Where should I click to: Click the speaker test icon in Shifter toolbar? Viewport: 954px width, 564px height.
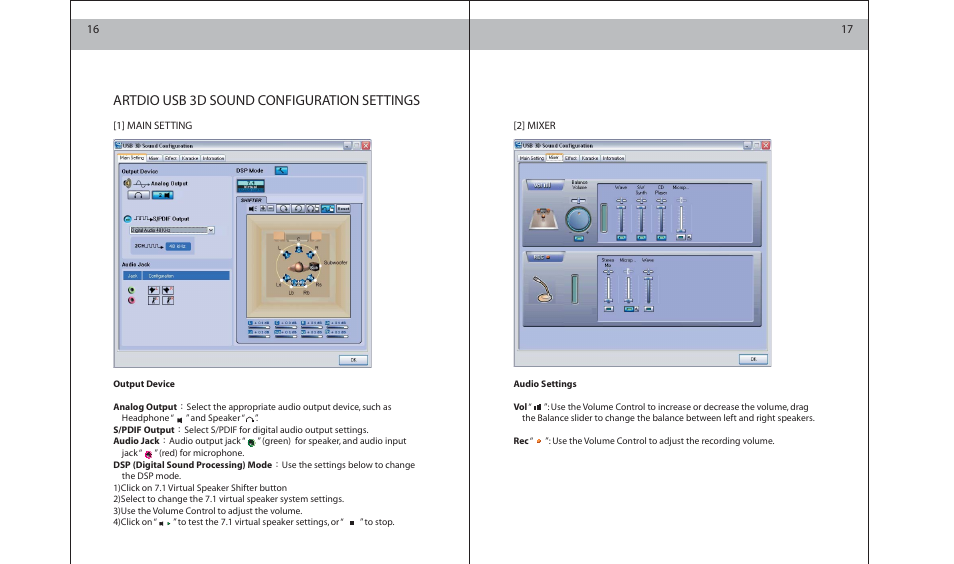[252, 209]
